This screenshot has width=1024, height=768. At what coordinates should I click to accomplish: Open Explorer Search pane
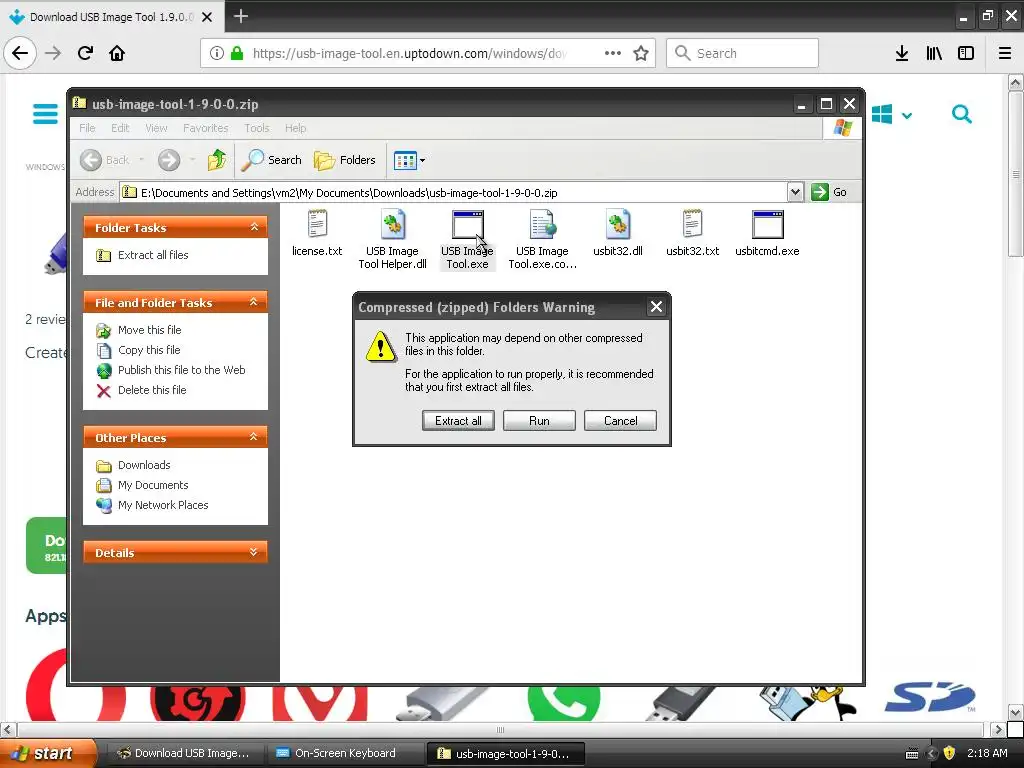[x=272, y=160]
